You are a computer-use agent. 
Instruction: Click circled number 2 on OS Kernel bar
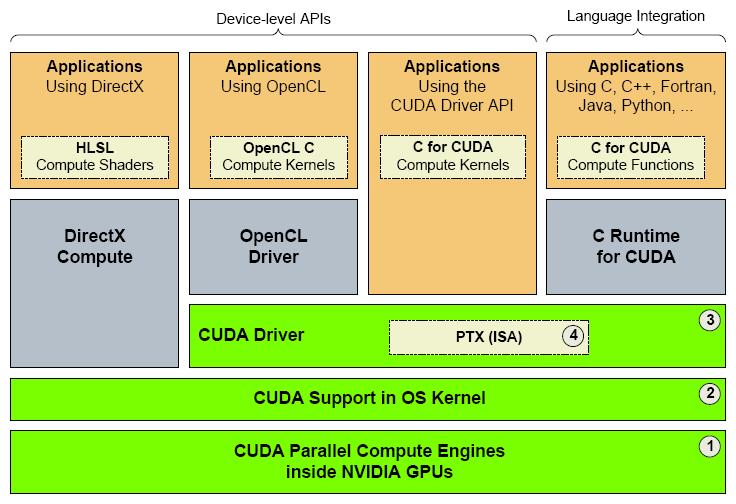pos(710,393)
